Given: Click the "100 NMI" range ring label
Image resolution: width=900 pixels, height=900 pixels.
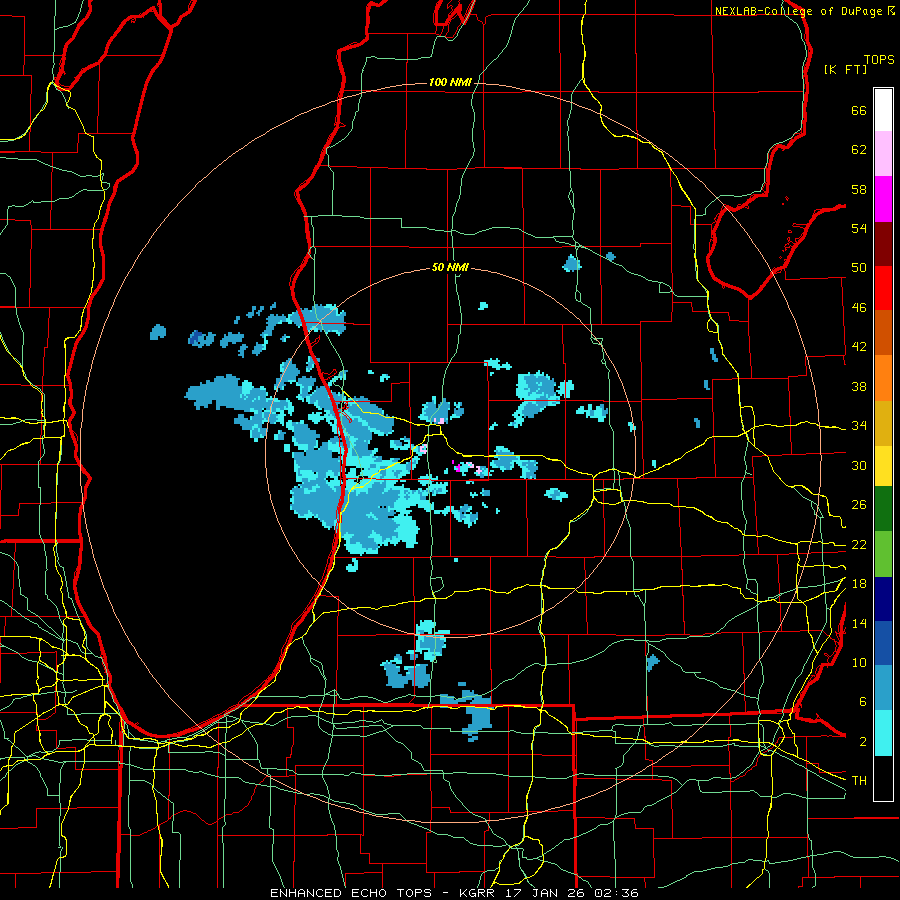Looking at the screenshot, I should 450,83.
